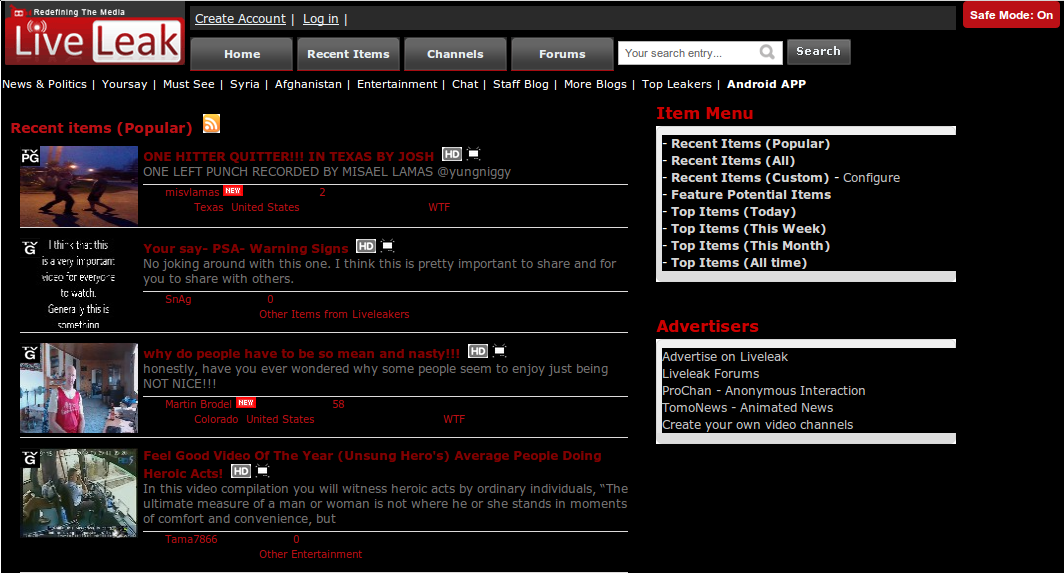Click uploader misvlamas

(x=192, y=192)
